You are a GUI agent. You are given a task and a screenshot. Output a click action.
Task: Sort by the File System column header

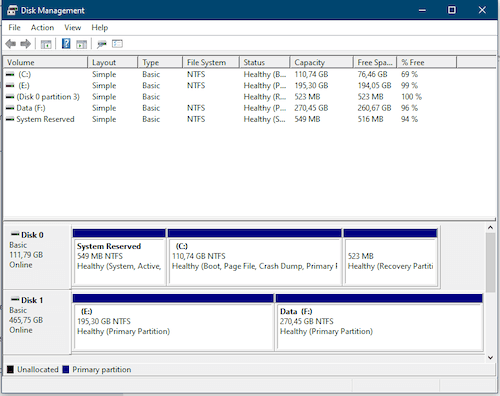(x=211, y=62)
